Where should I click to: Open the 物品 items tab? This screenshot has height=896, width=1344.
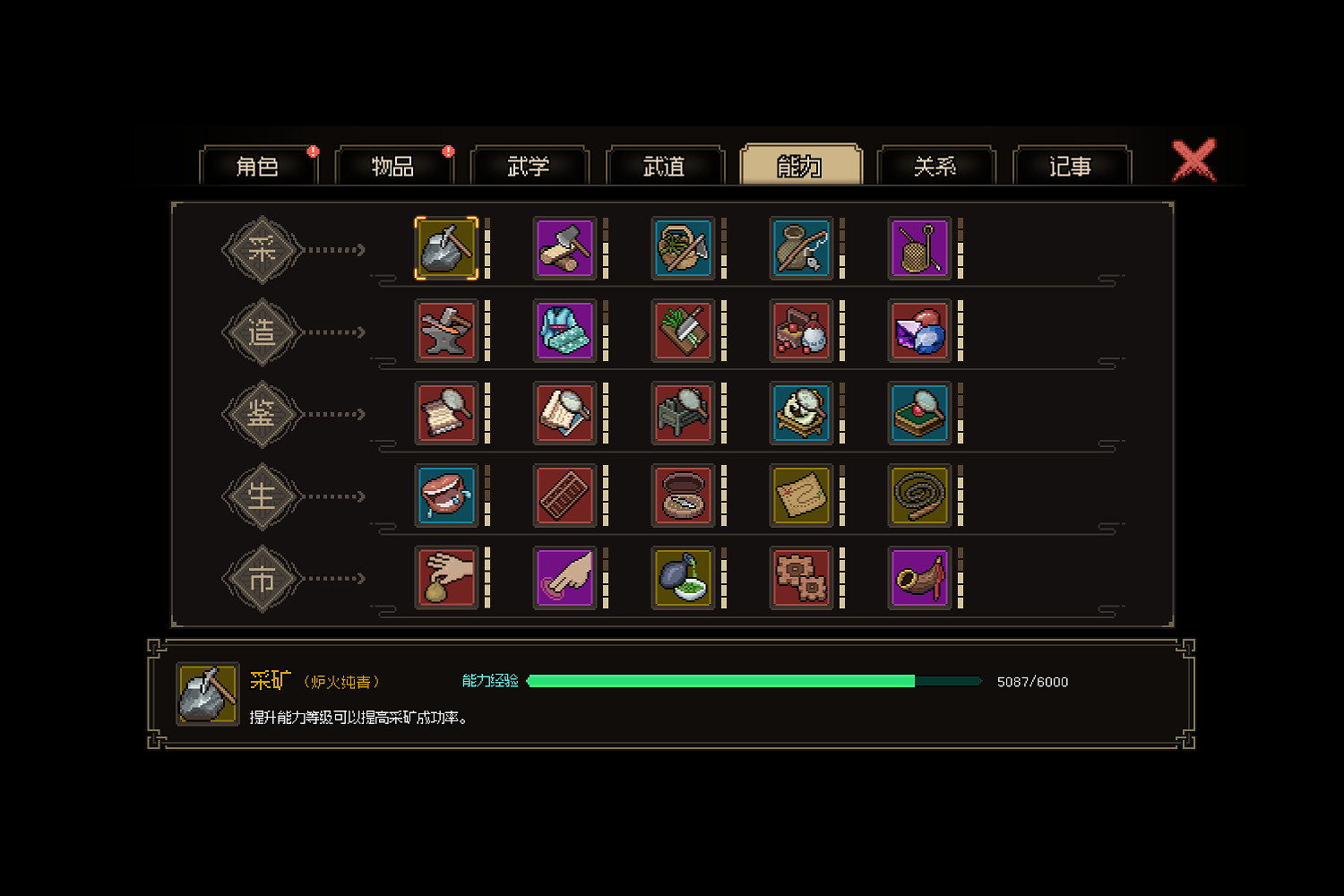(393, 166)
